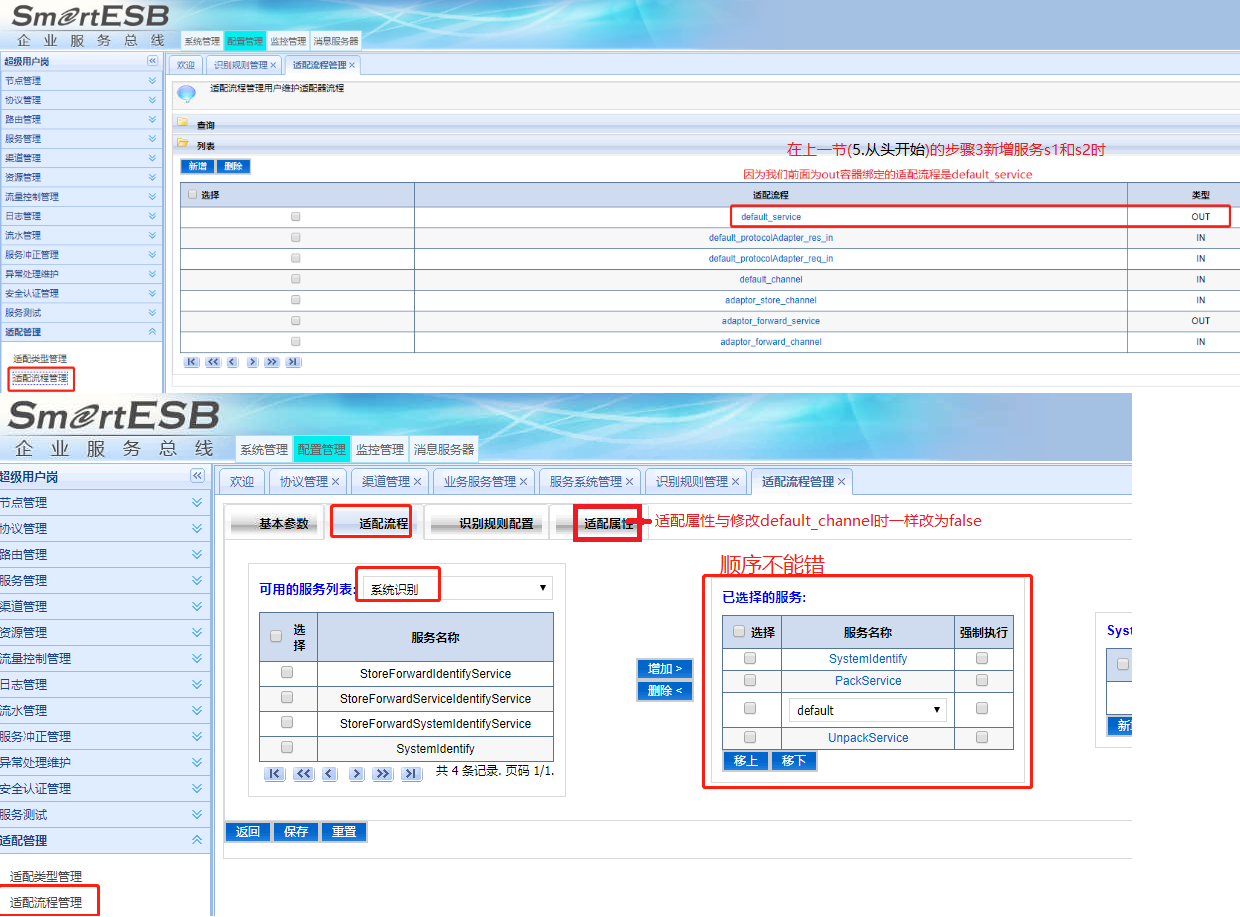Click the lightbulb info icon near 适配流程管理用户维护
This screenshot has height=917, width=1240.
click(x=186, y=94)
